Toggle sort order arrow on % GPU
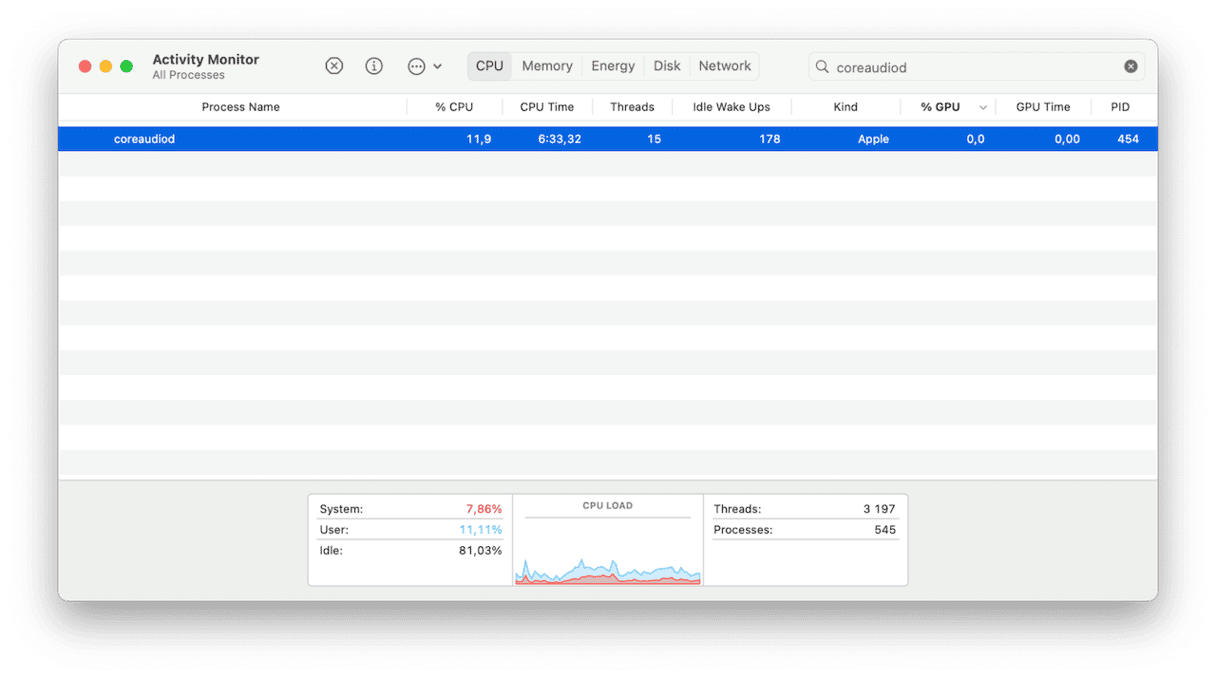The width and height of the screenshot is (1216, 678). (x=983, y=108)
